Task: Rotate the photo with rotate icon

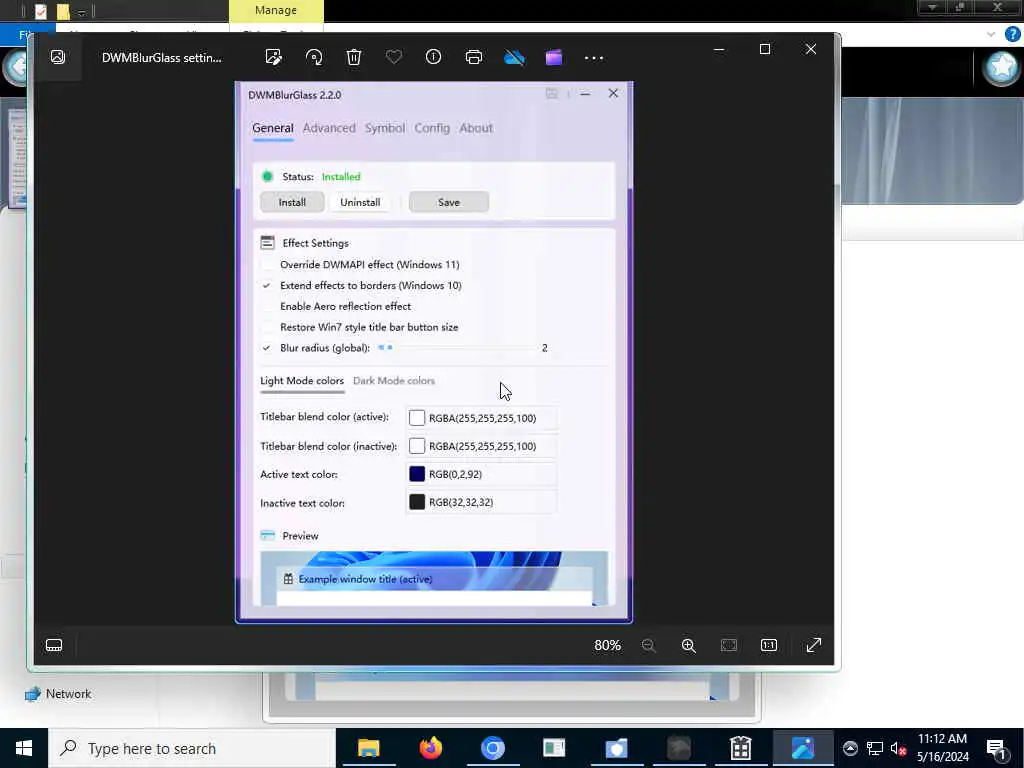Action: (314, 57)
